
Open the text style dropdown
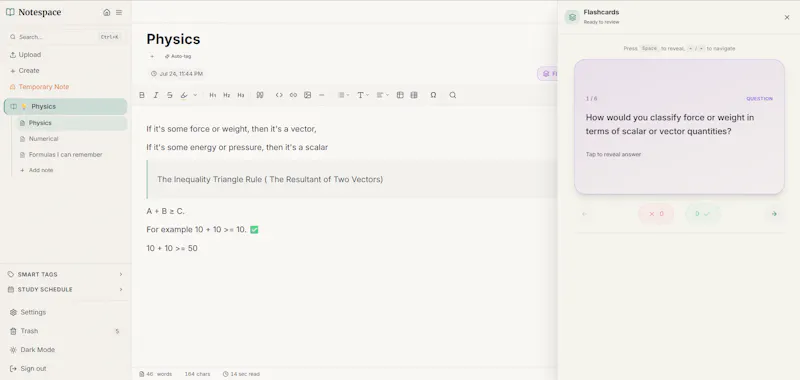pos(363,95)
